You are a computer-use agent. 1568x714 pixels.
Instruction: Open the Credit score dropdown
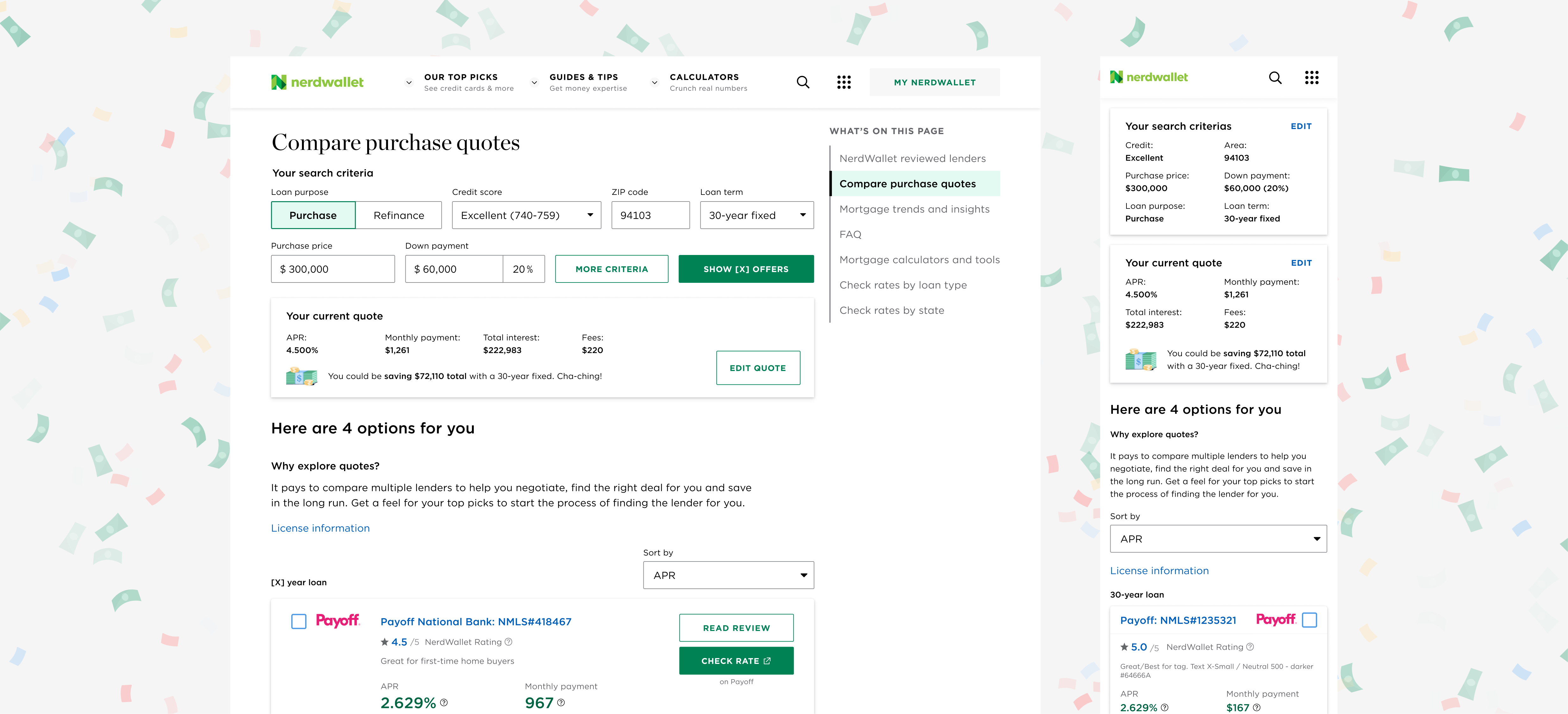(x=526, y=215)
